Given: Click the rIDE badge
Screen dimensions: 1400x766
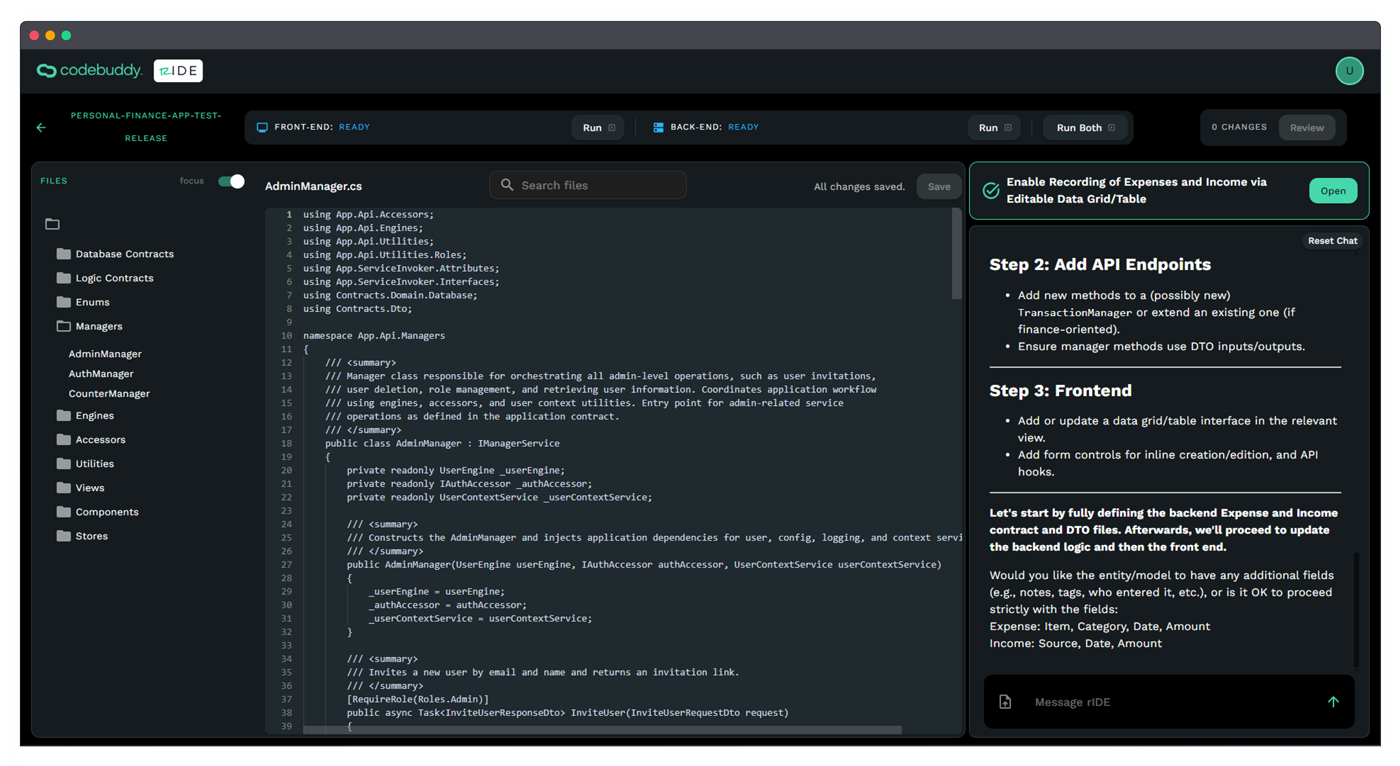Looking at the screenshot, I should coord(178,71).
